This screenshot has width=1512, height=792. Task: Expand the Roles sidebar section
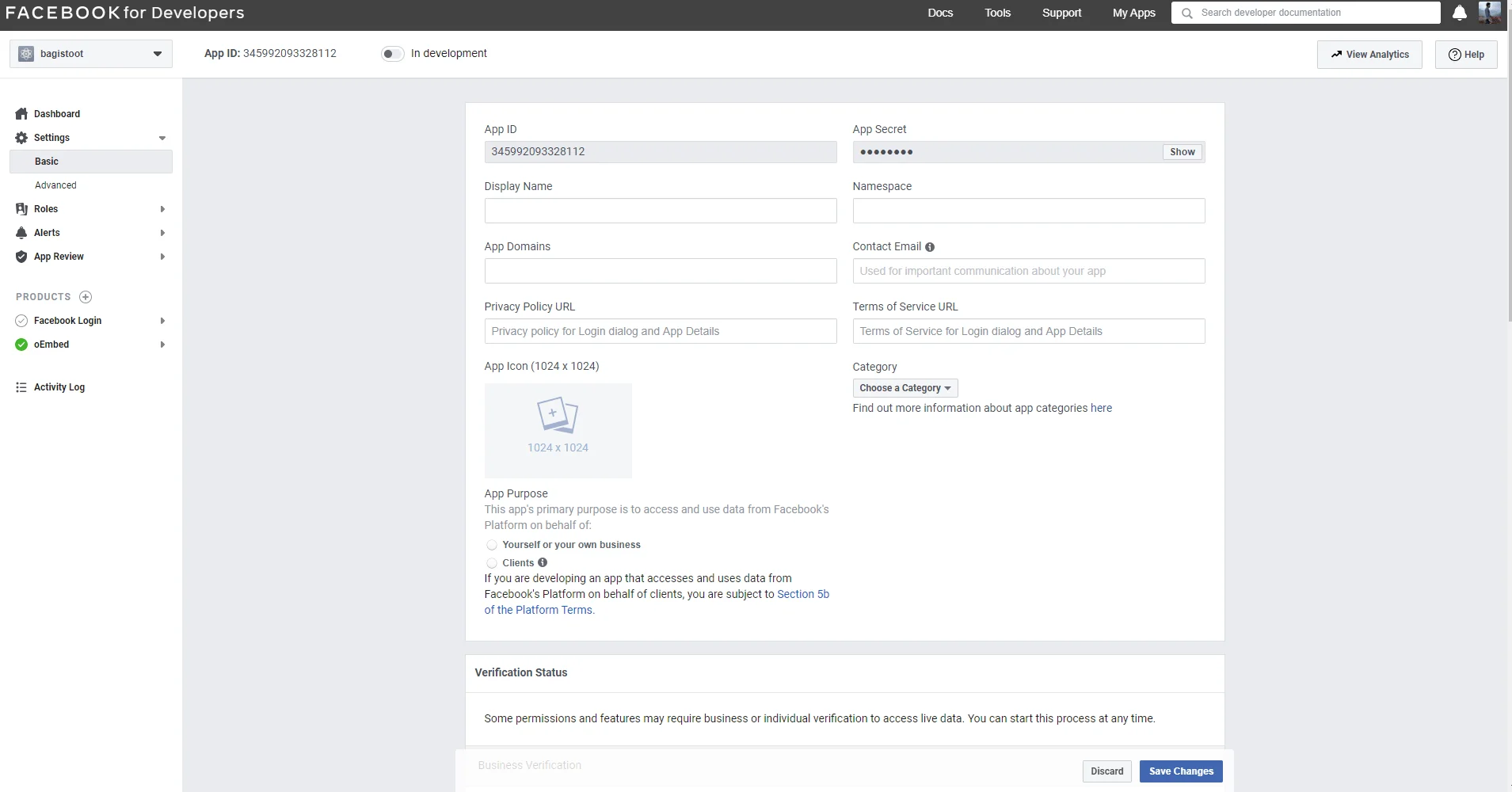(x=46, y=209)
